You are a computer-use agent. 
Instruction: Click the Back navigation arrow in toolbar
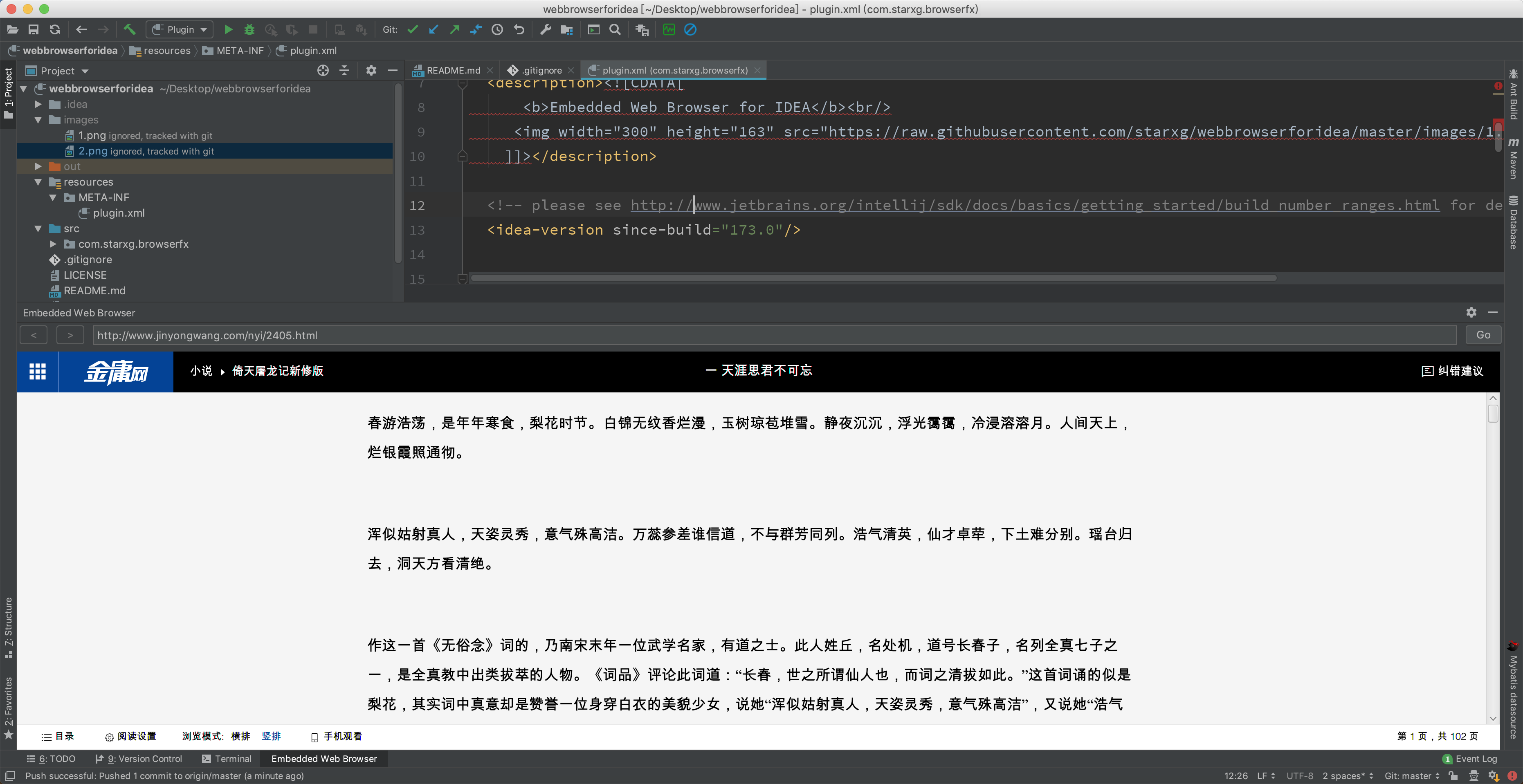click(82, 29)
